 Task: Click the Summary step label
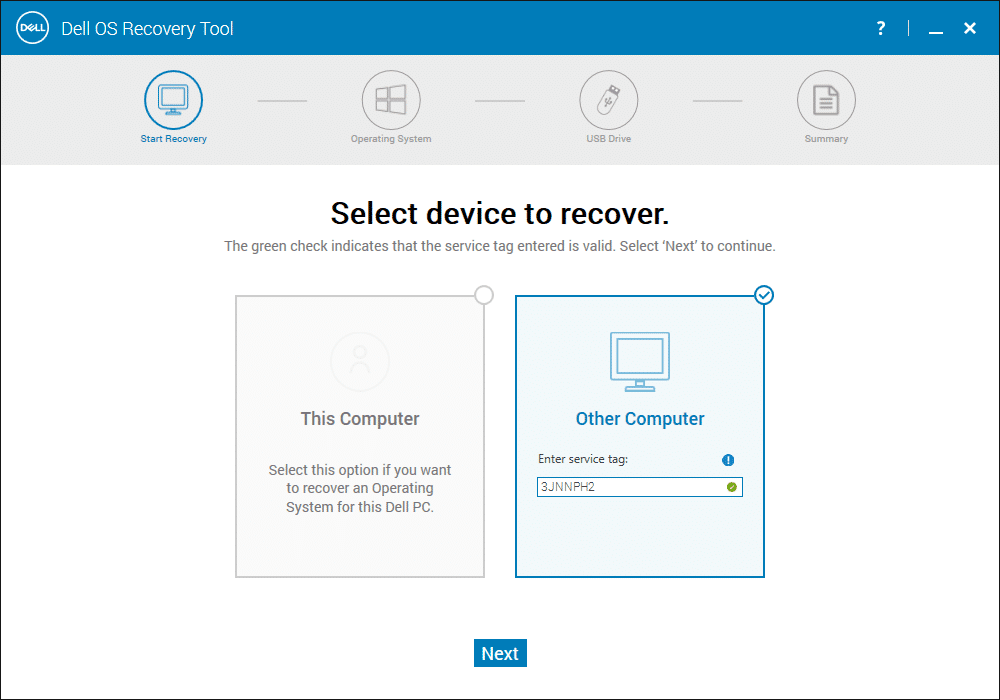tap(826, 139)
